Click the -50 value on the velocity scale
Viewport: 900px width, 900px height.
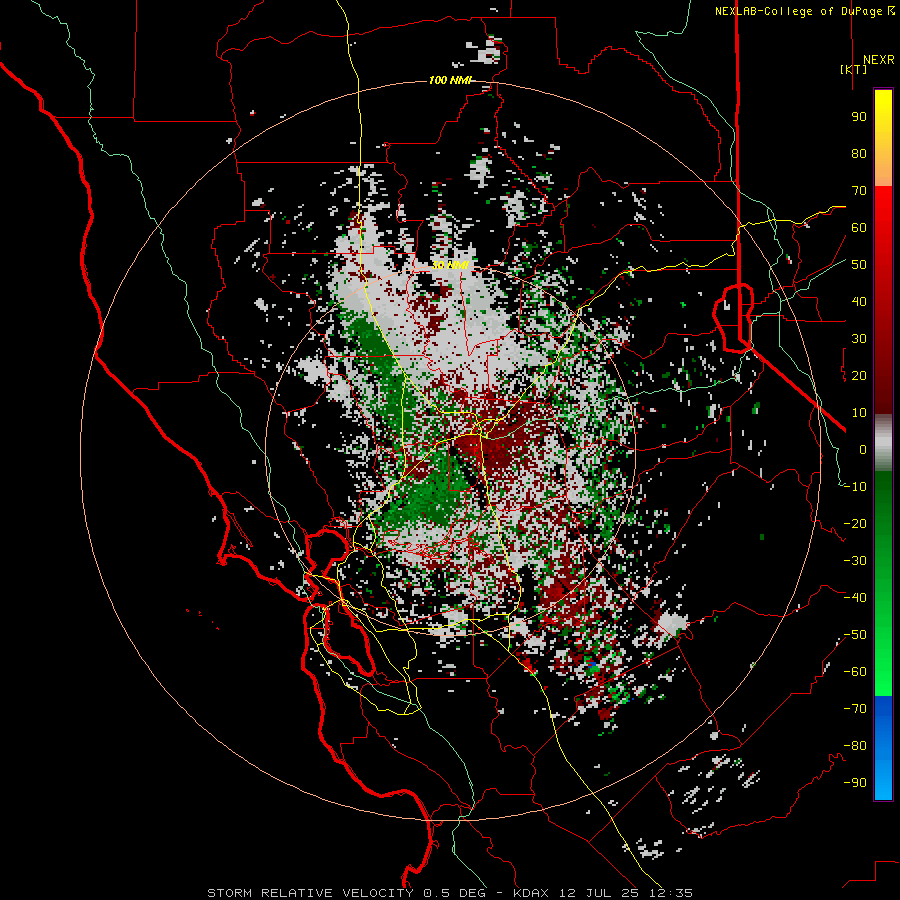[x=855, y=635]
